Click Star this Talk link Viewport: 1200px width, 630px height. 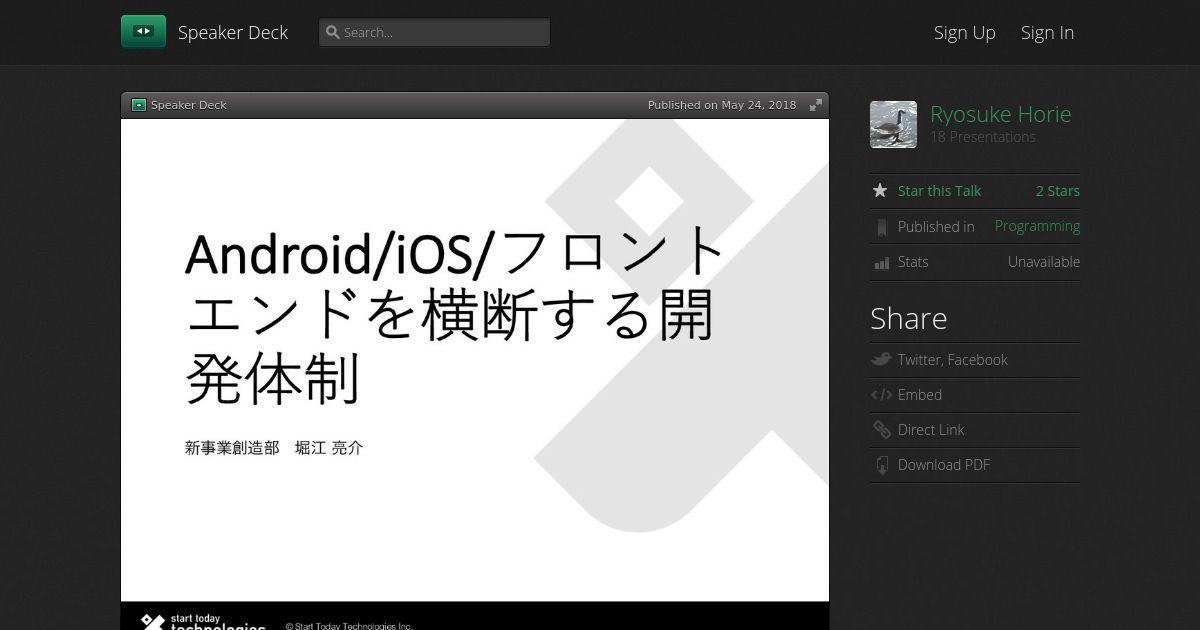point(939,191)
